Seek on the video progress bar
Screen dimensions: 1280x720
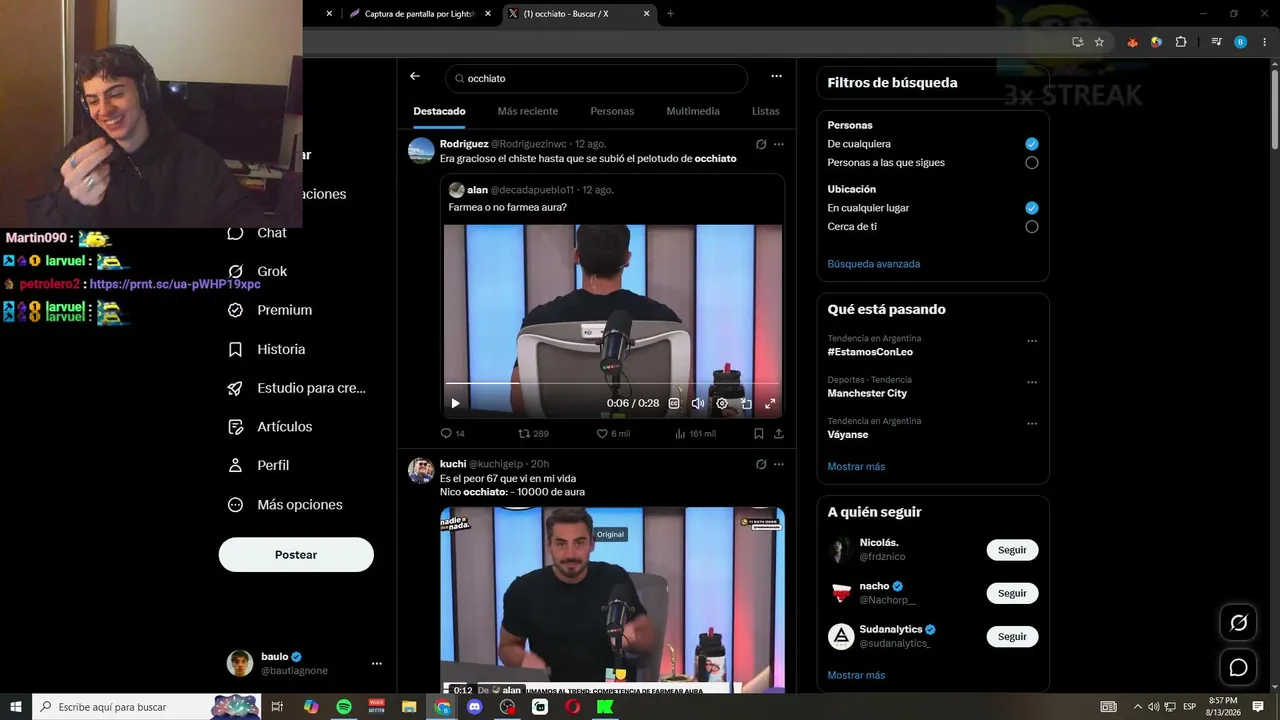(x=612, y=383)
